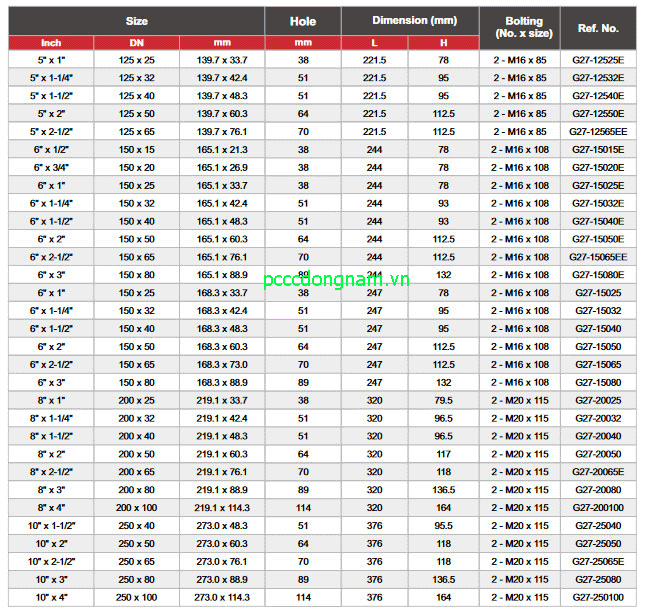The image size is (648, 614).
Task: Click reference number G27-250100
Action: (598, 597)
